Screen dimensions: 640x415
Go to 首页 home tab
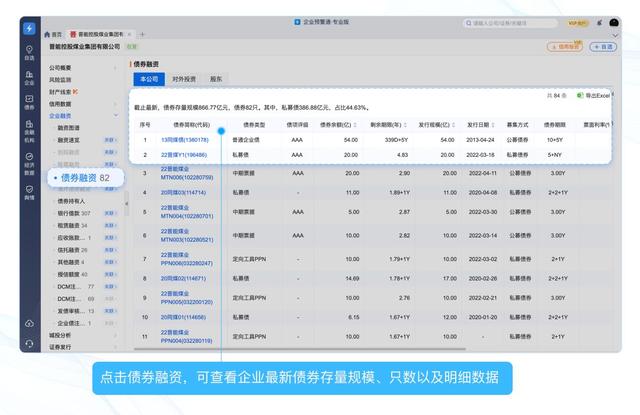[53, 34]
